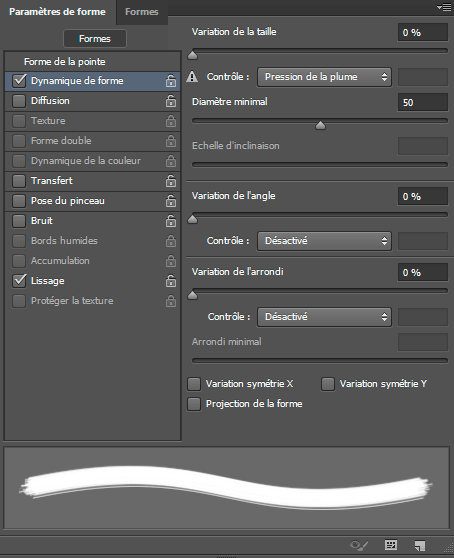Image resolution: width=454 pixels, height=558 pixels.
Task: Toggle lock icon for Bruit
Action: pos(171,221)
